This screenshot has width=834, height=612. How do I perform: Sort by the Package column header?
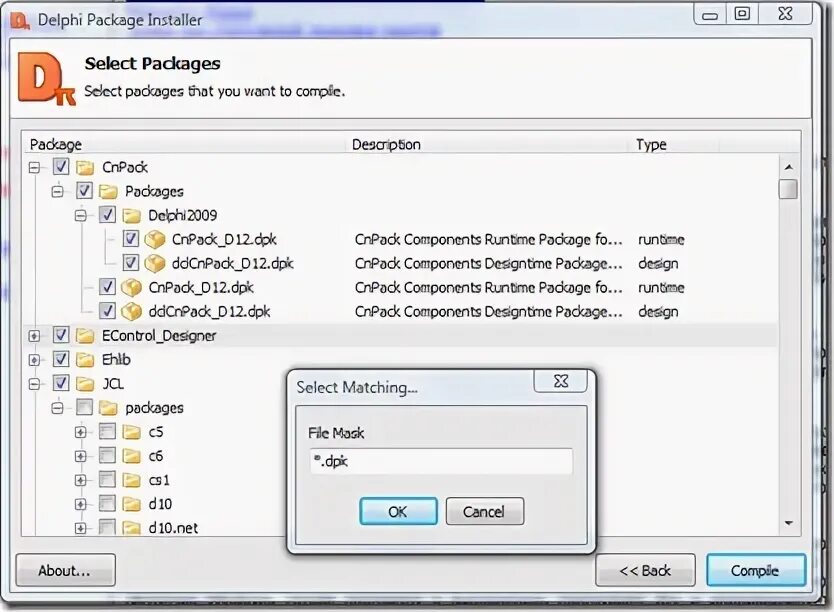point(185,144)
